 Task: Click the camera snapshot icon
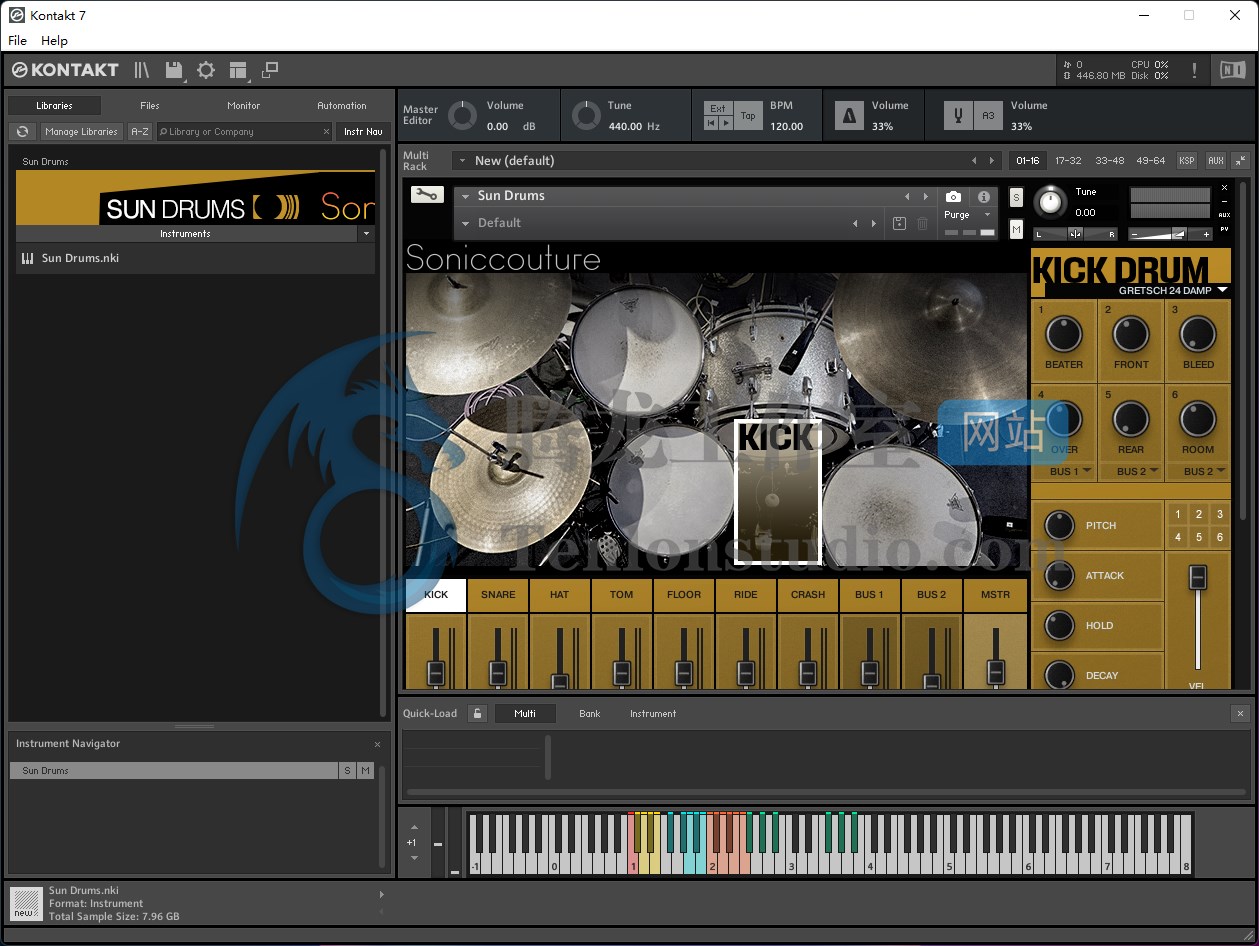click(x=953, y=197)
